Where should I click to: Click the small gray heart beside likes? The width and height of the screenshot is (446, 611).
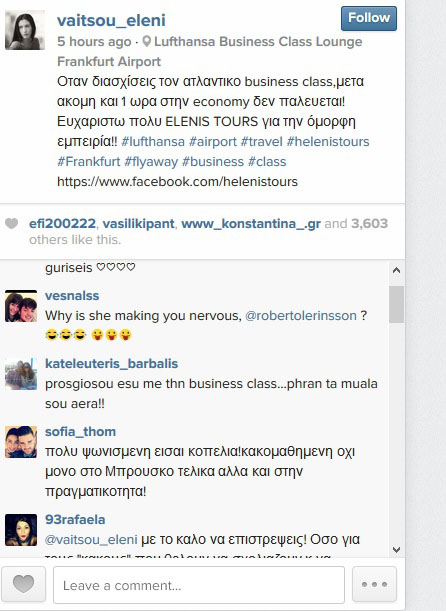12,224
